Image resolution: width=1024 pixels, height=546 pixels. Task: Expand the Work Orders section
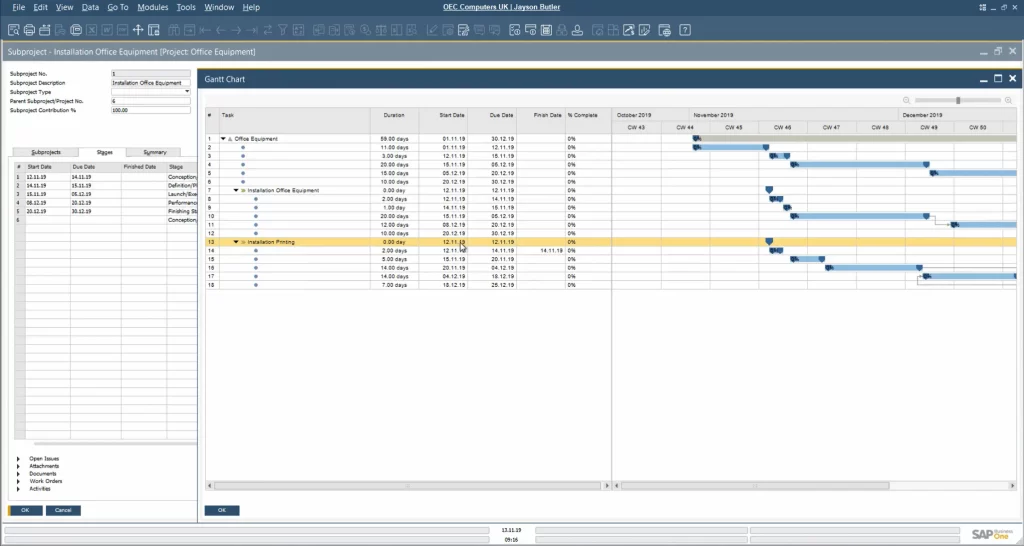click(18, 481)
